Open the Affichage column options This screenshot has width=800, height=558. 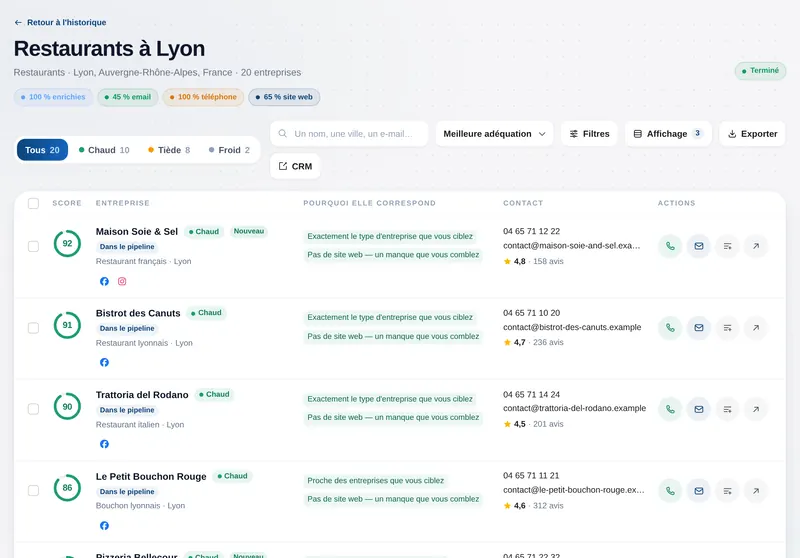tap(668, 134)
